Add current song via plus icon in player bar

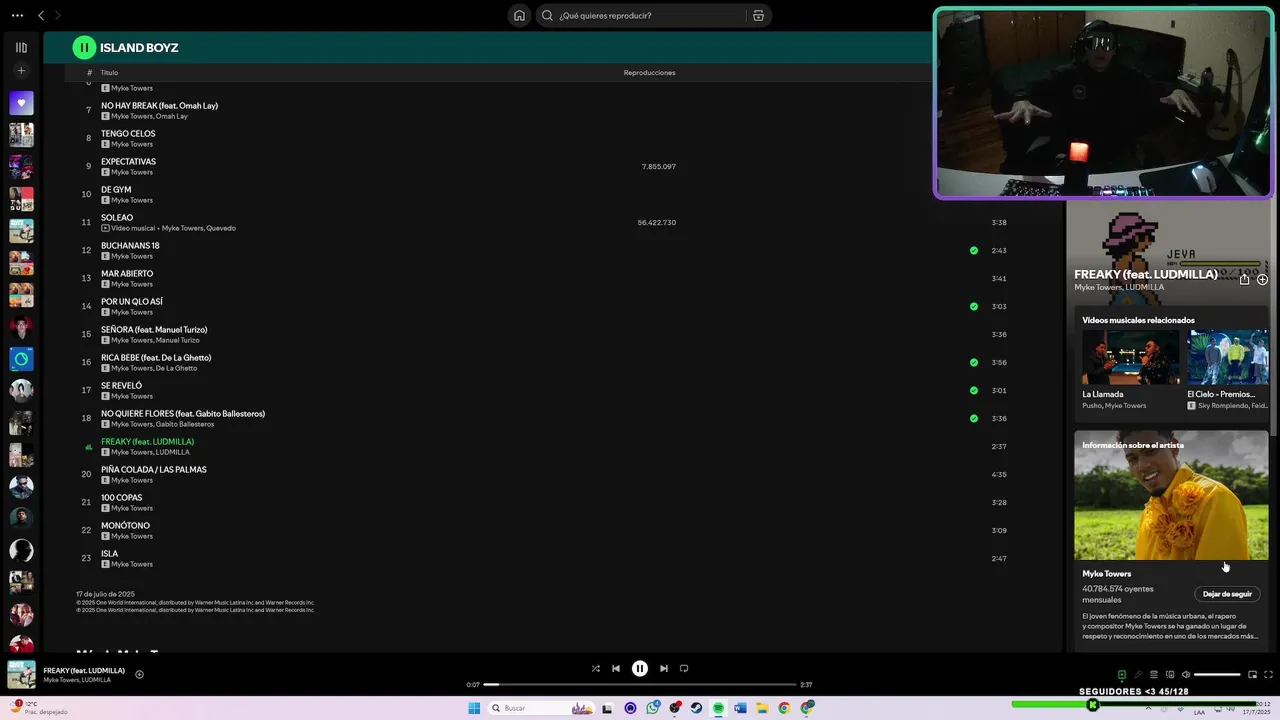(x=139, y=674)
